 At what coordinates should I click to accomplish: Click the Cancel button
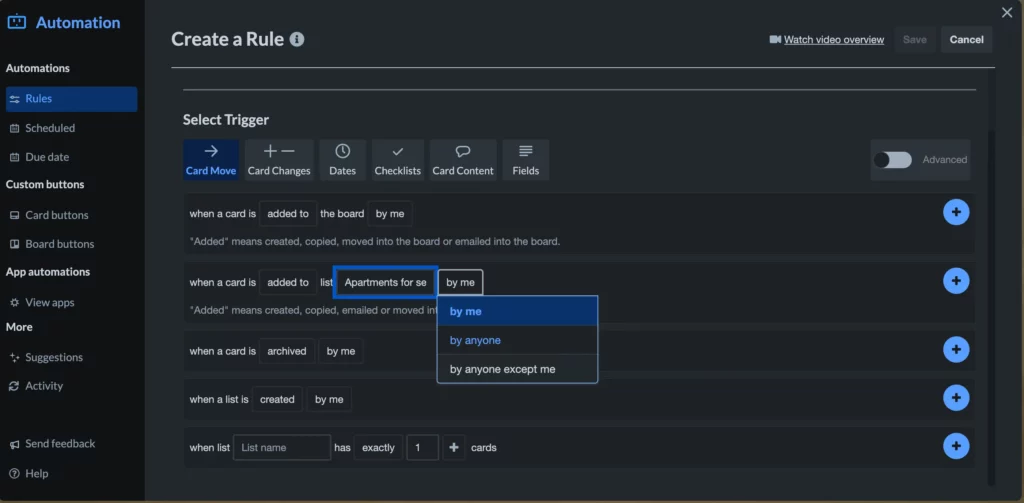(x=967, y=39)
